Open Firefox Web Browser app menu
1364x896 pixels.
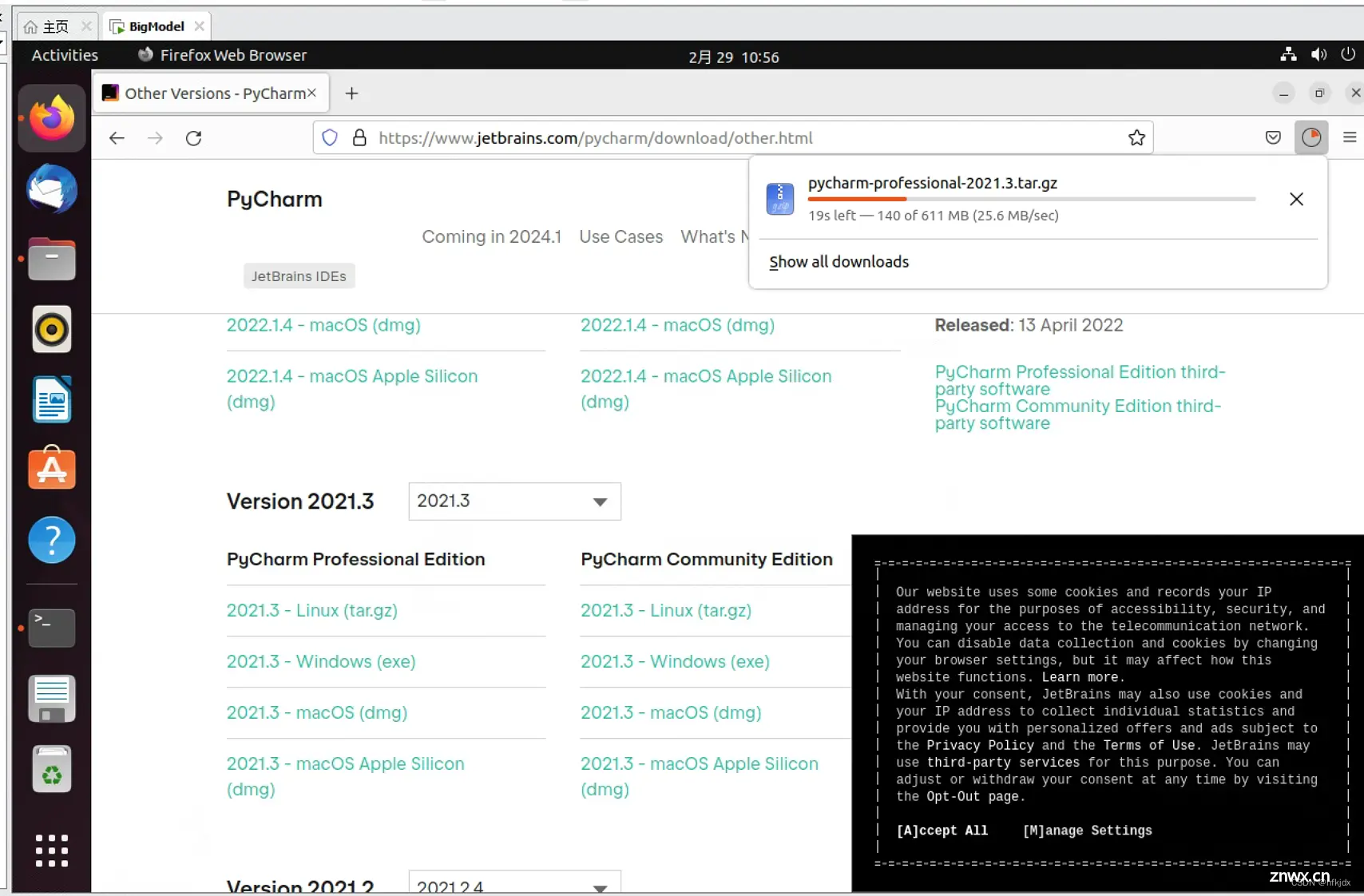[223, 55]
